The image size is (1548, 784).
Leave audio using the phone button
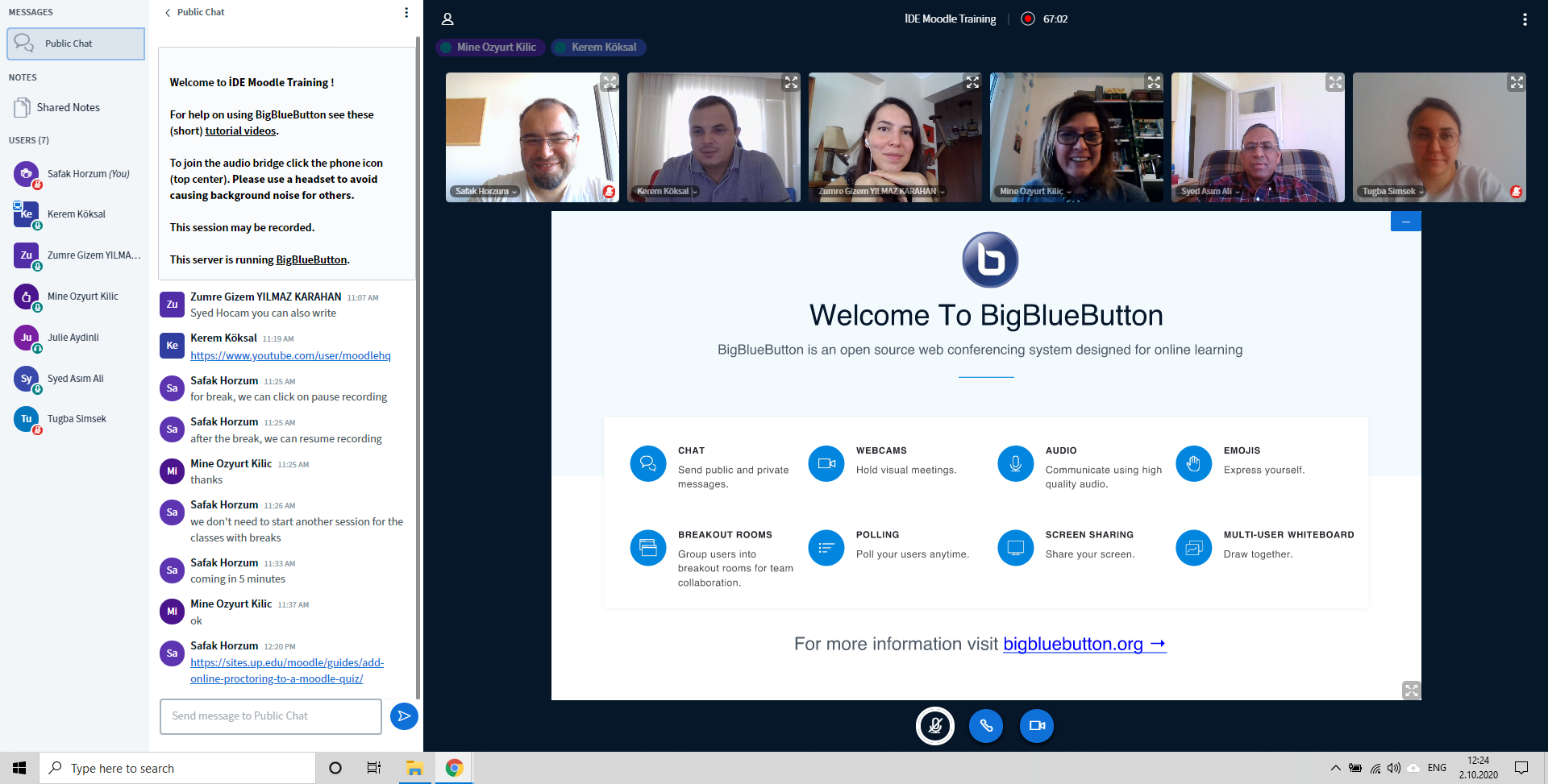click(986, 726)
